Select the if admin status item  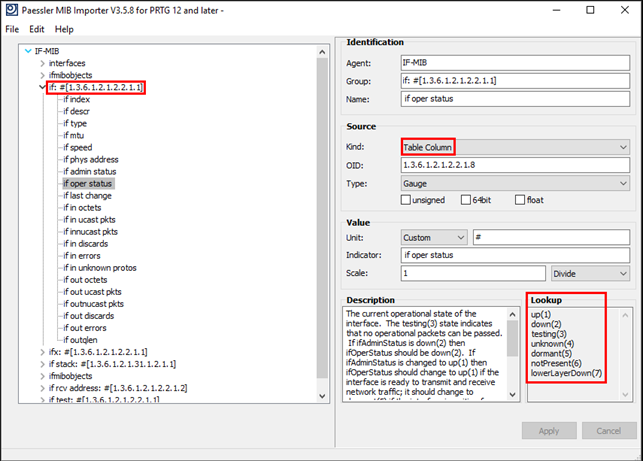90,171
